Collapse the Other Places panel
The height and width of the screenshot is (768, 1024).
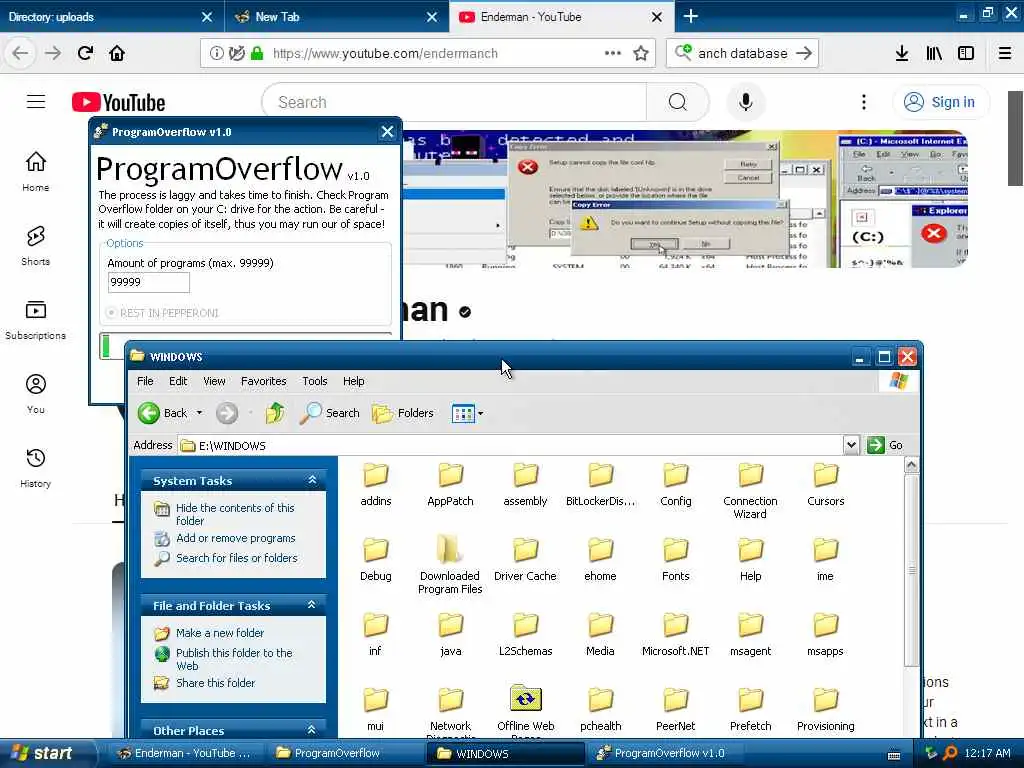(x=312, y=730)
